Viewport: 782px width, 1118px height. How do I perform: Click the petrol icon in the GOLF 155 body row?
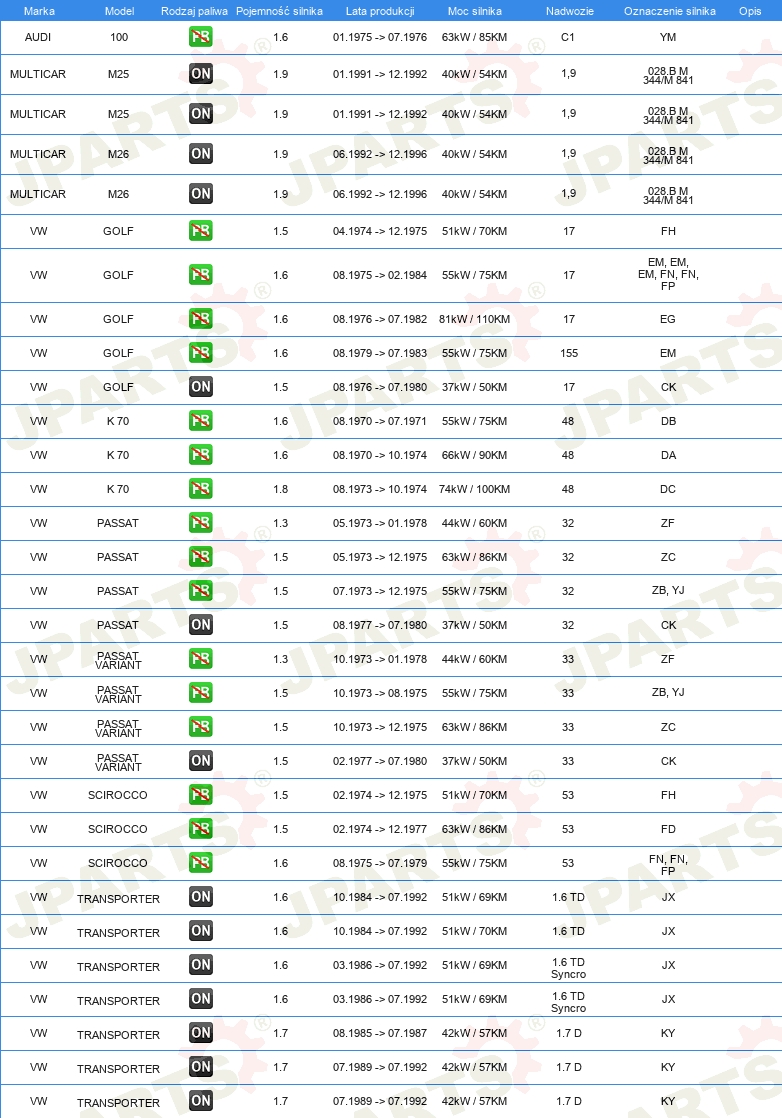click(x=201, y=353)
